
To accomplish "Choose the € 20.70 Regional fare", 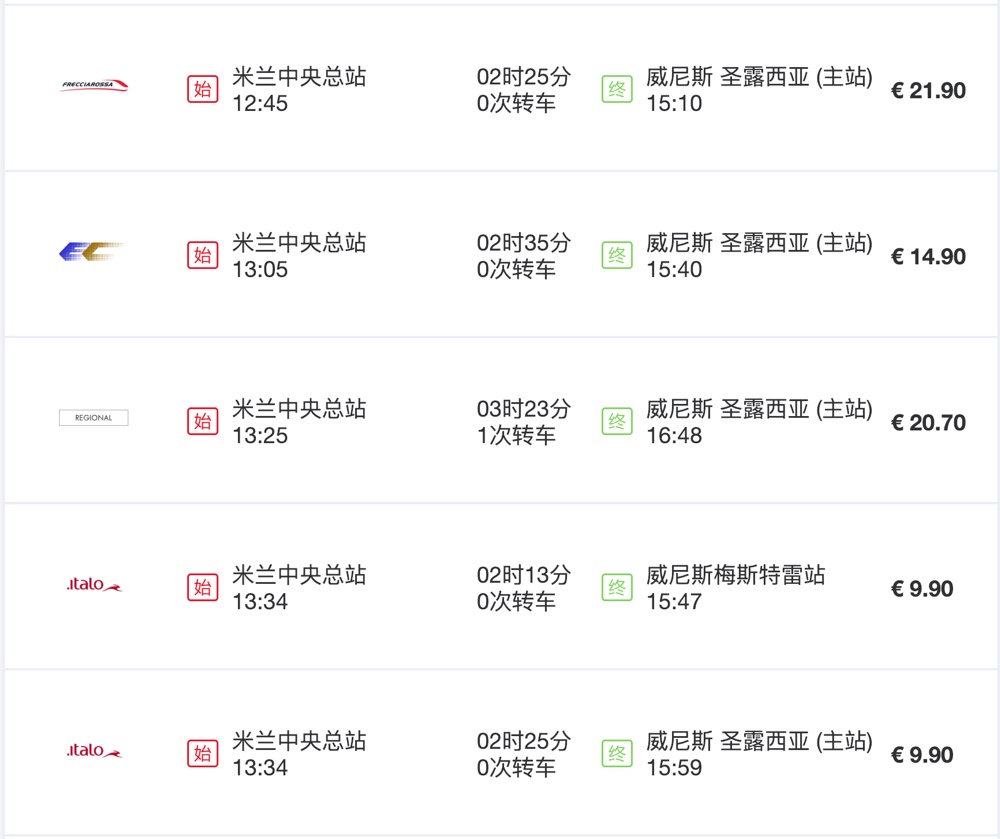I will tap(928, 423).
